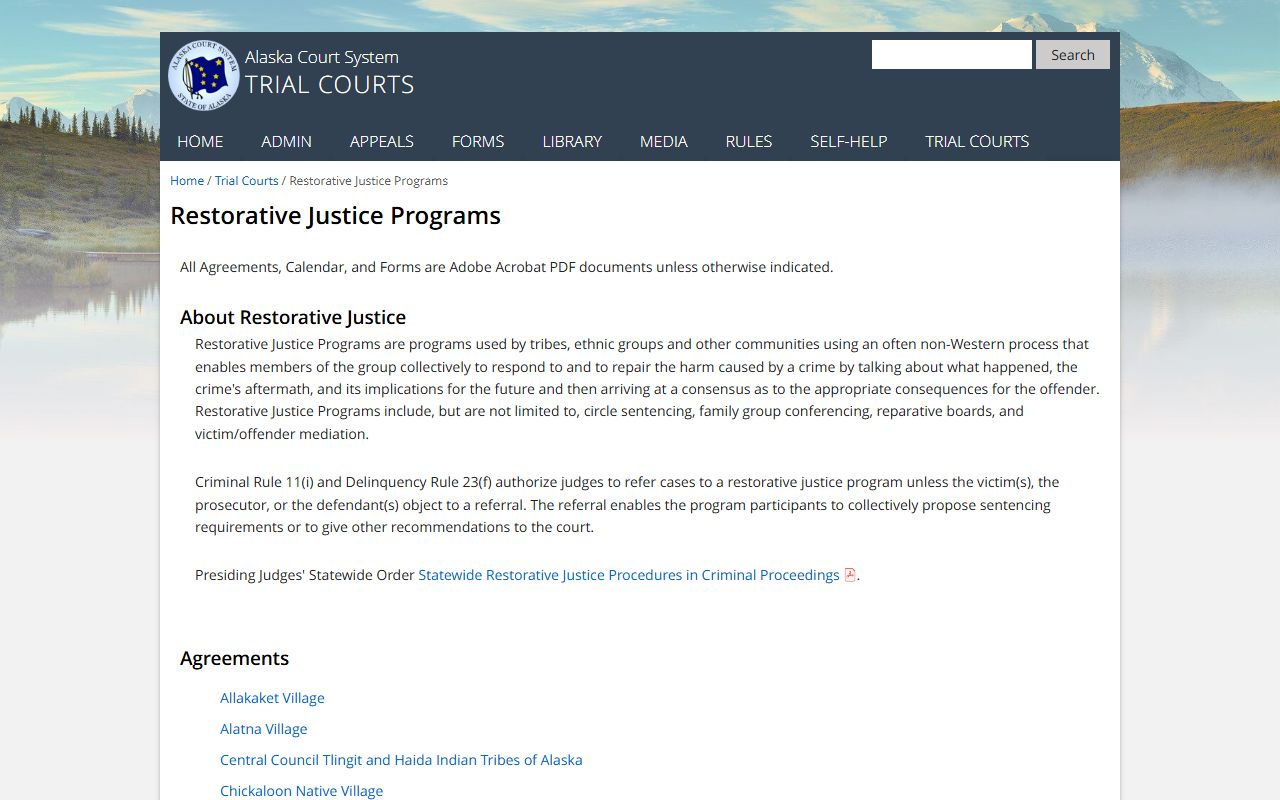Viewport: 1280px width, 800px height.
Task: Click the Alaska Court System seal logo
Action: (204, 75)
